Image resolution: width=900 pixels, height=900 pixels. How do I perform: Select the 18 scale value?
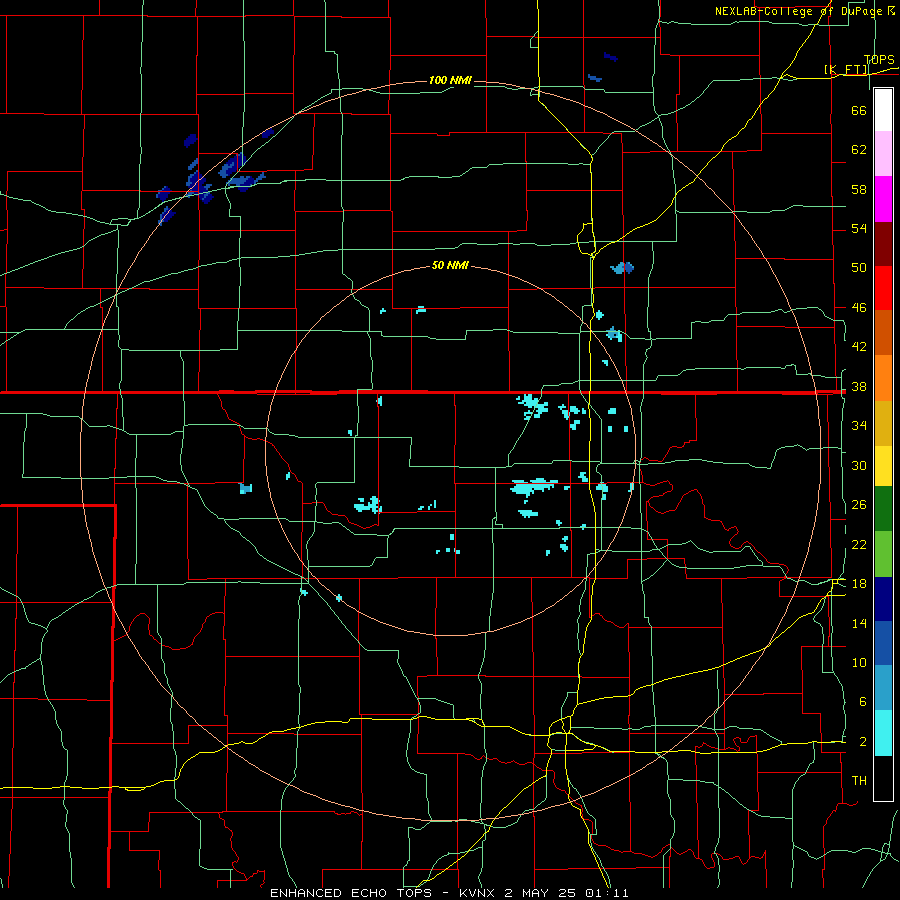click(x=859, y=584)
